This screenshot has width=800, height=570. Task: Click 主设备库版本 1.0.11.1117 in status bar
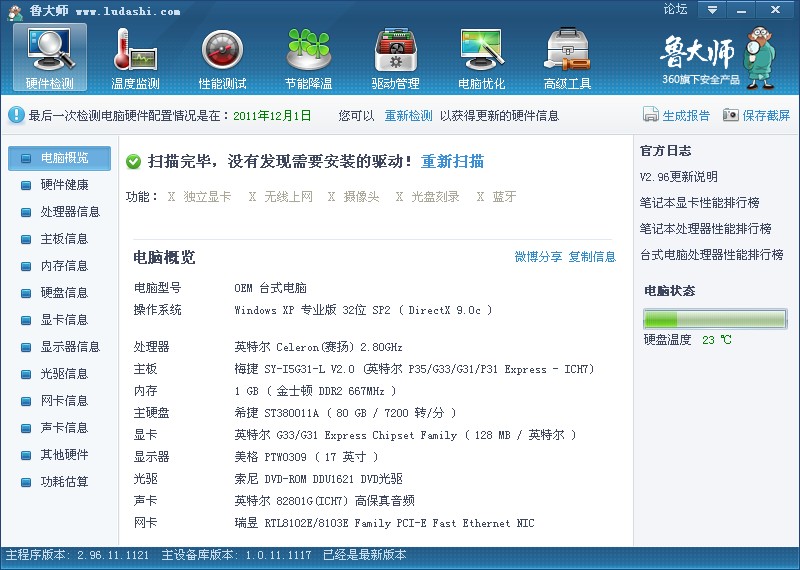(236, 555)
